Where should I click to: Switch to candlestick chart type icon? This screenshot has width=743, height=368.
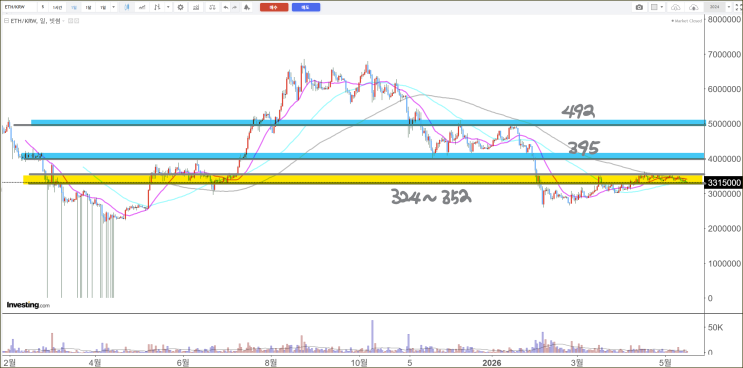point(127,7)
